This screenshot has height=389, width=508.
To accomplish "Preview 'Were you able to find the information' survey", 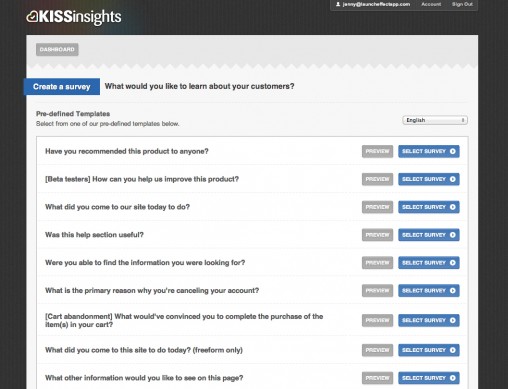I will point(377,263).
